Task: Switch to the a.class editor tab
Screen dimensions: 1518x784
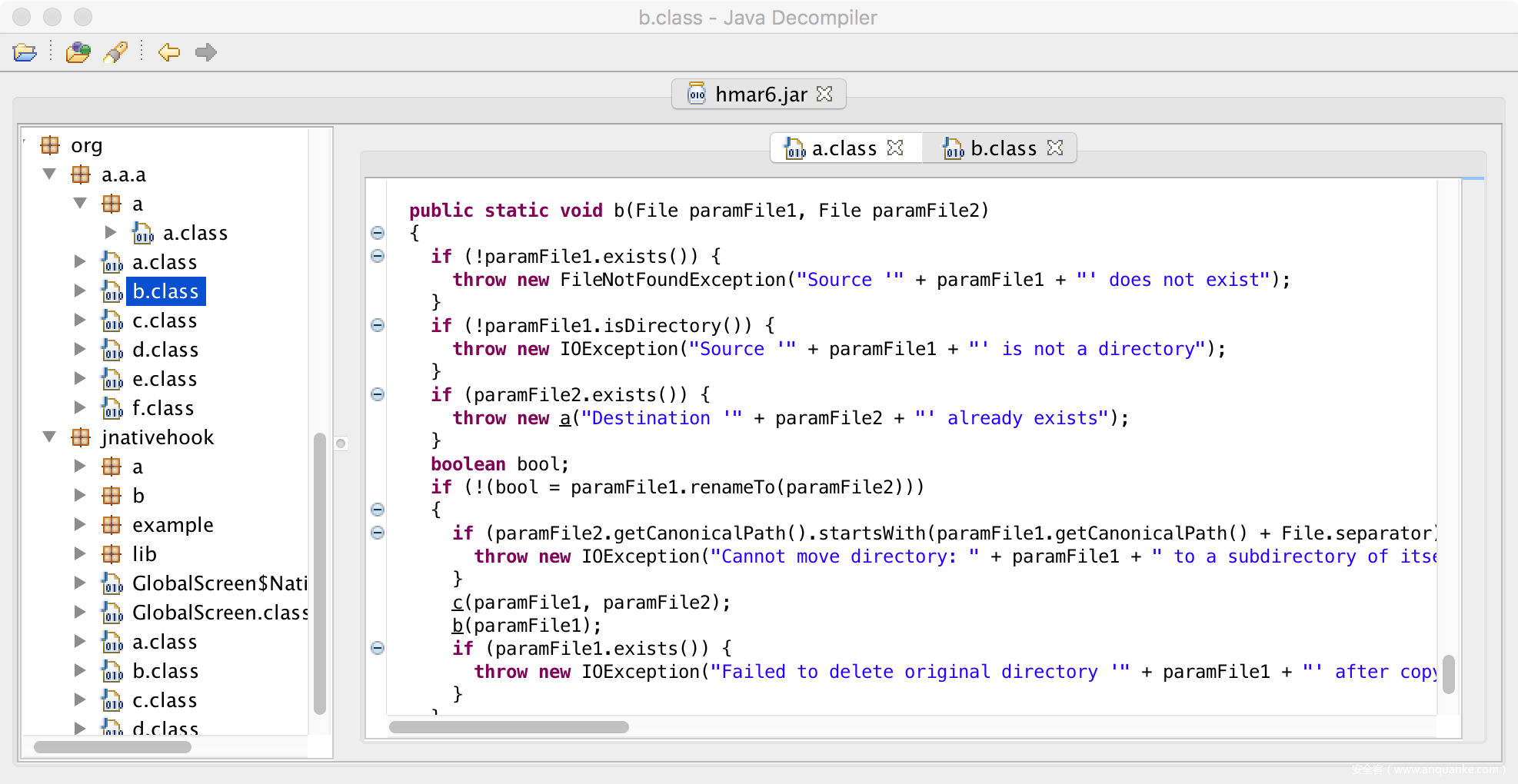Action: pos(843,148)
